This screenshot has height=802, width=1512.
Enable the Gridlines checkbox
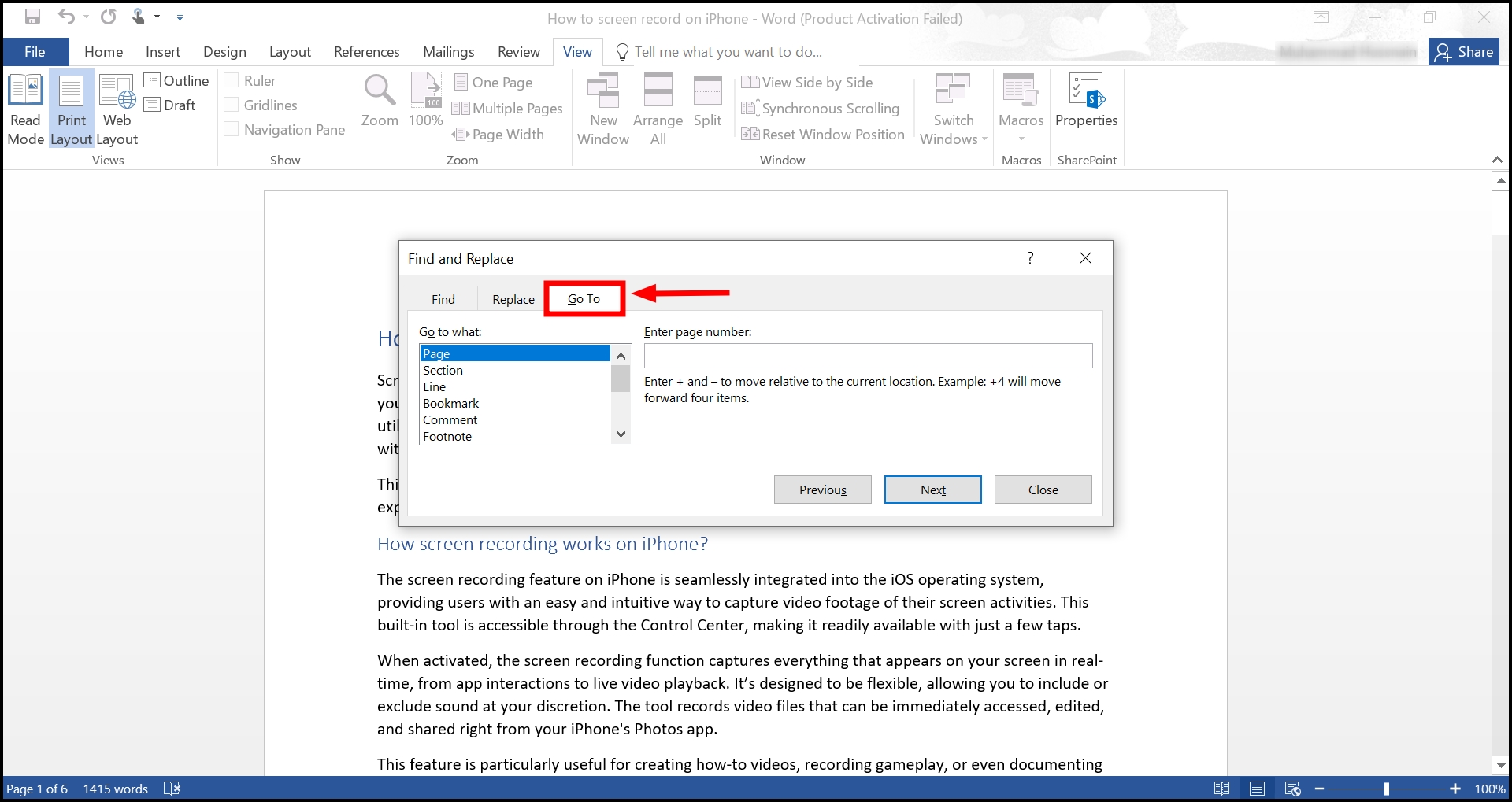click(232, 105)
